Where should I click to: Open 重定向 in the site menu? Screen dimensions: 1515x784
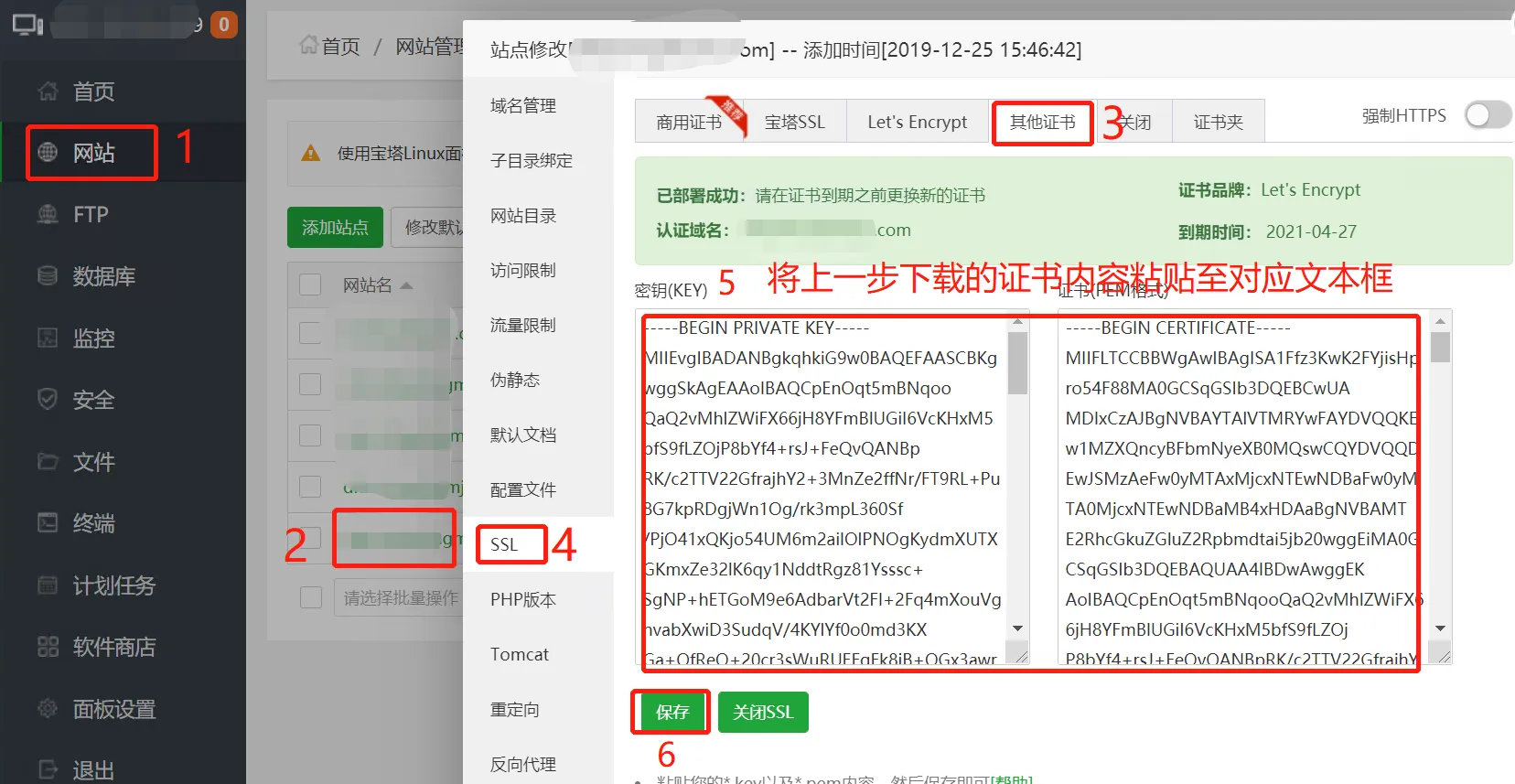point(515,709)
